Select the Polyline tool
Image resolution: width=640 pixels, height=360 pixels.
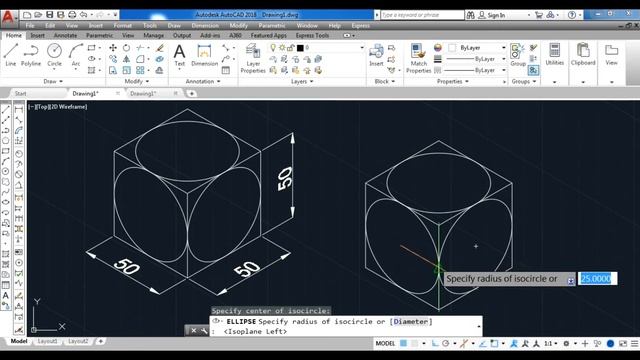(31, 55)
